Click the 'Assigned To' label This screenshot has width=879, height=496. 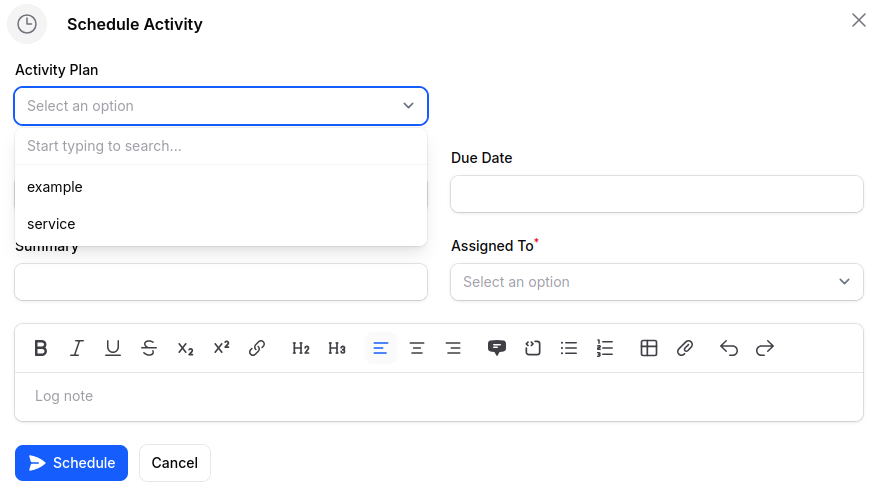pos(492,246)
